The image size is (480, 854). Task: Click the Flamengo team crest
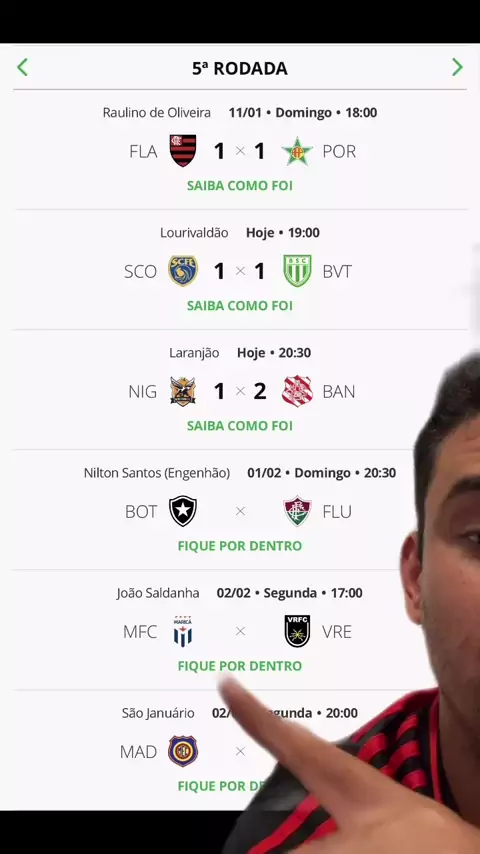tap(183, 151)
